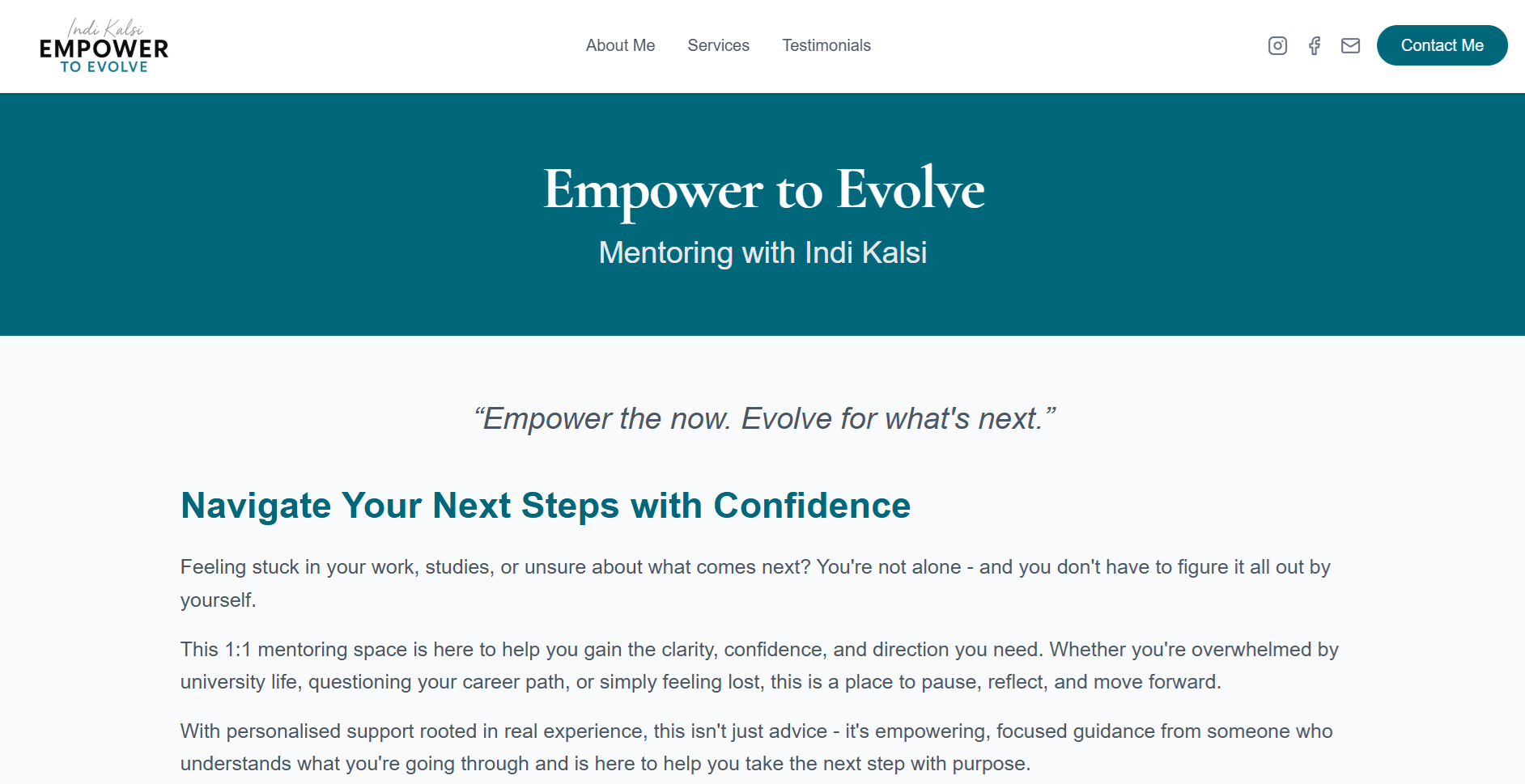
Task: Click the teal TO EVOLVE logo tagline
Action: click(x=104, y=67)
